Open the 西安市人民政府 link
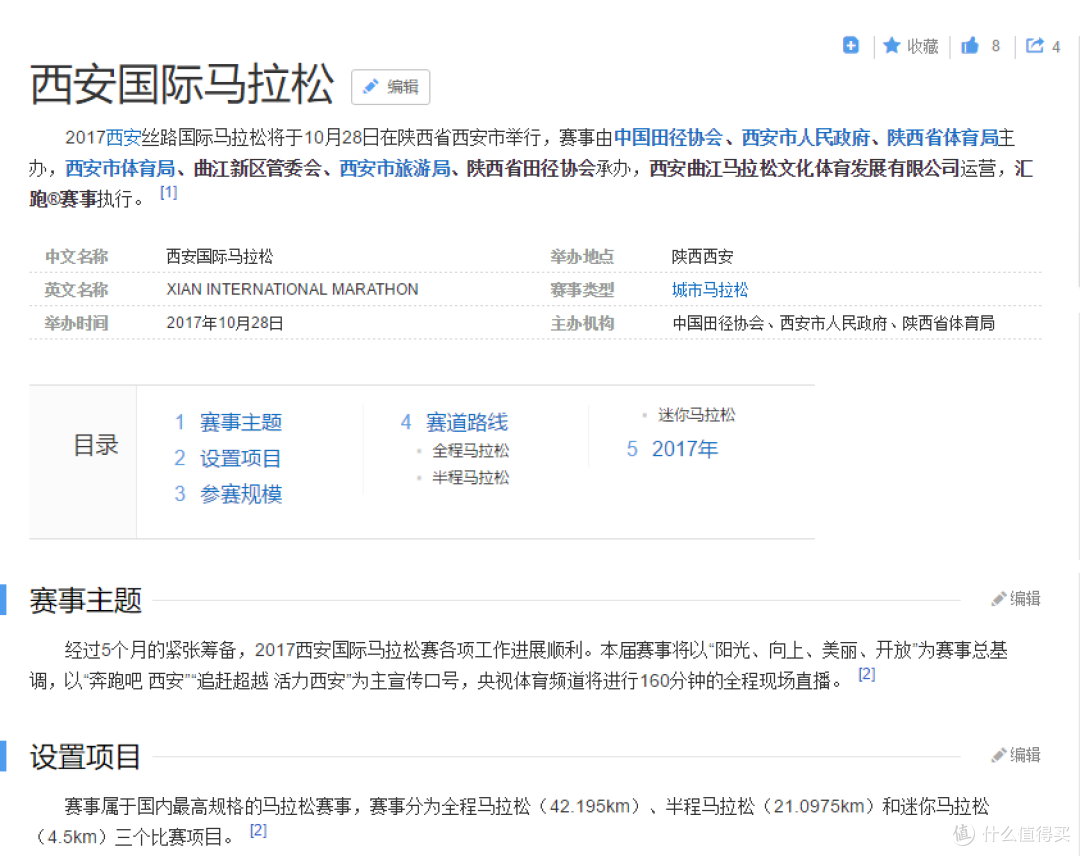The image size is (1080, 856). point(805,138)
